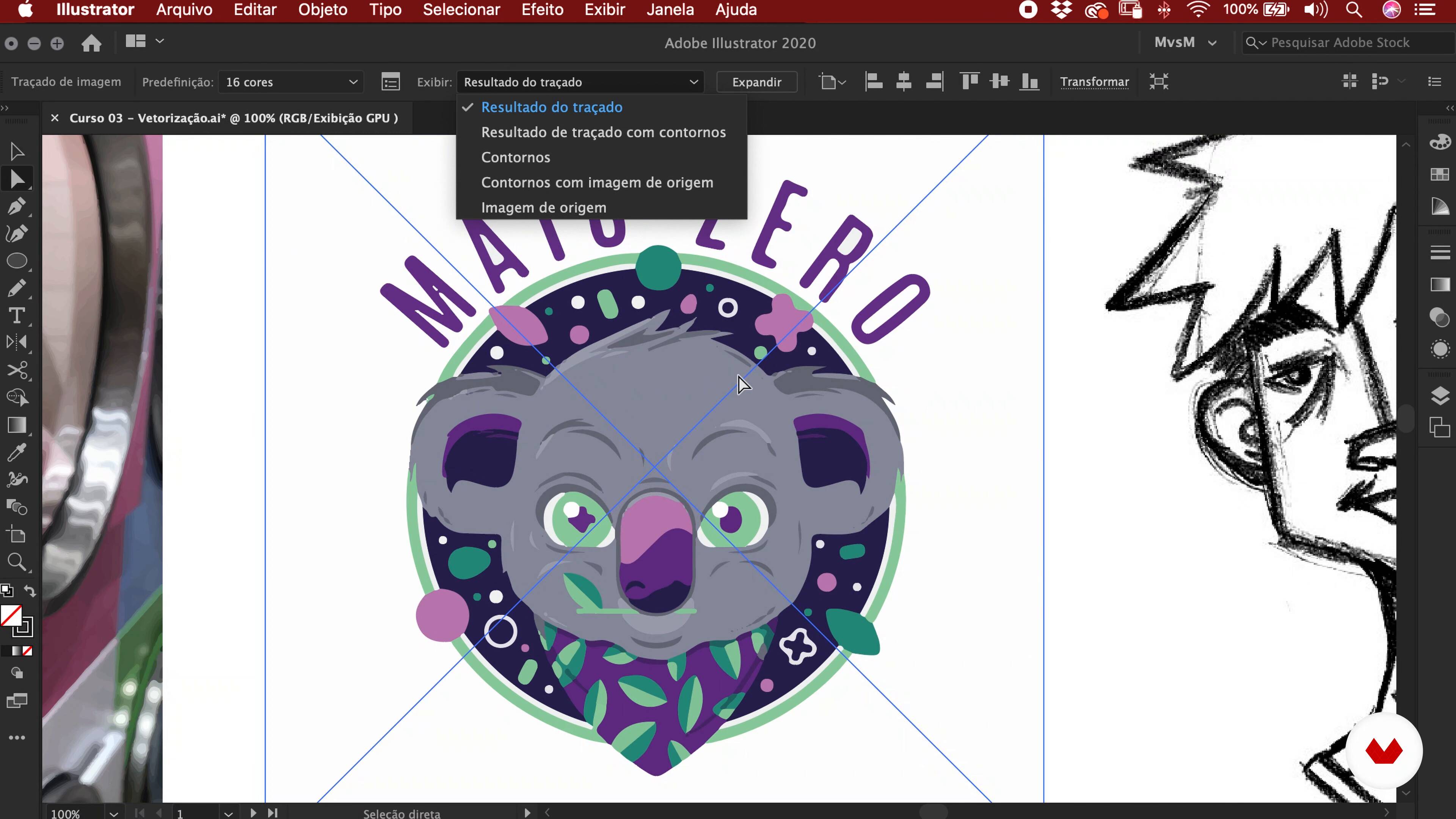Click the Expandir button
This screenshot has width=1456, height=819.
[x=756, y=82]
